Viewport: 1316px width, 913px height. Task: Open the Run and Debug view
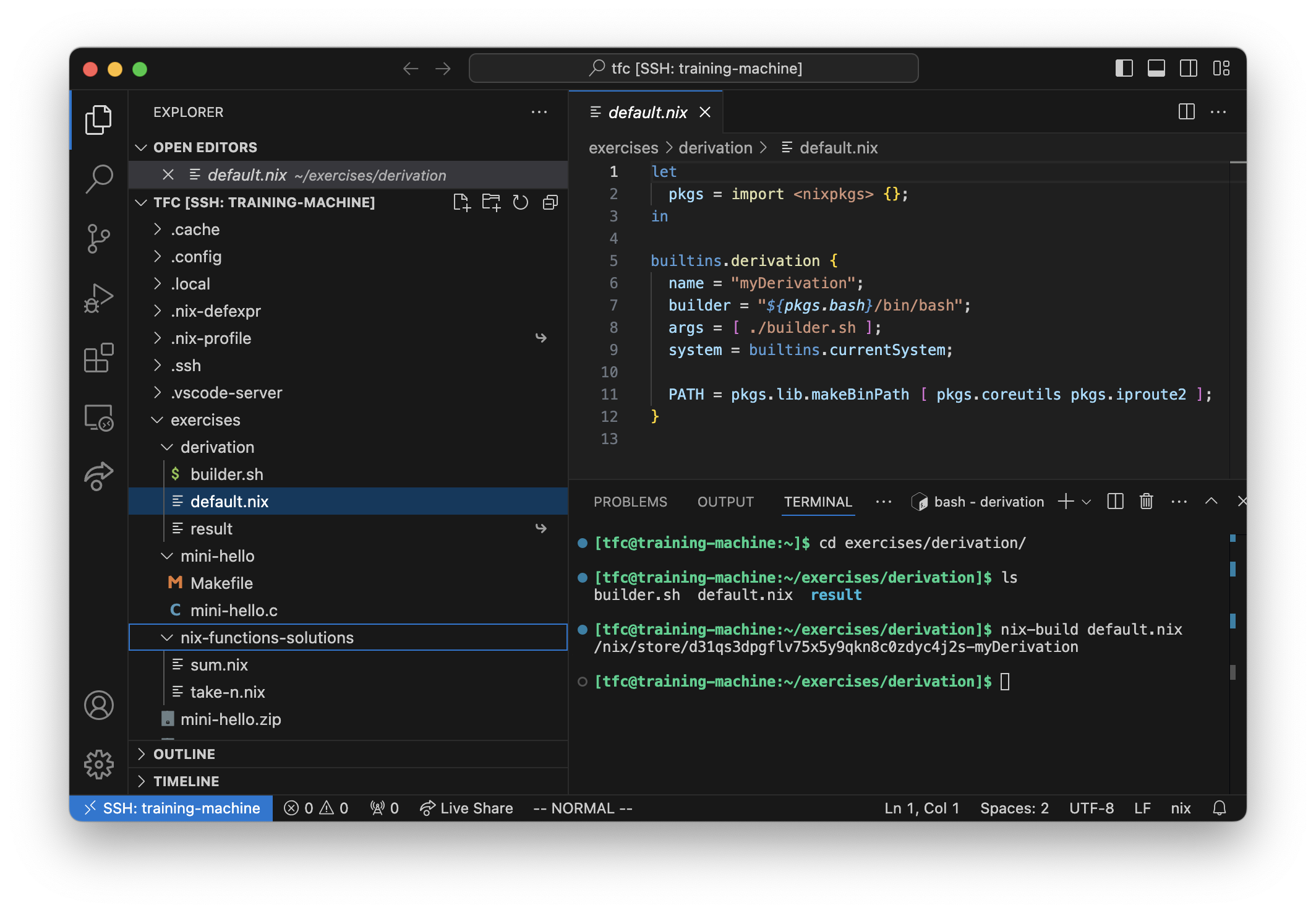99,298
